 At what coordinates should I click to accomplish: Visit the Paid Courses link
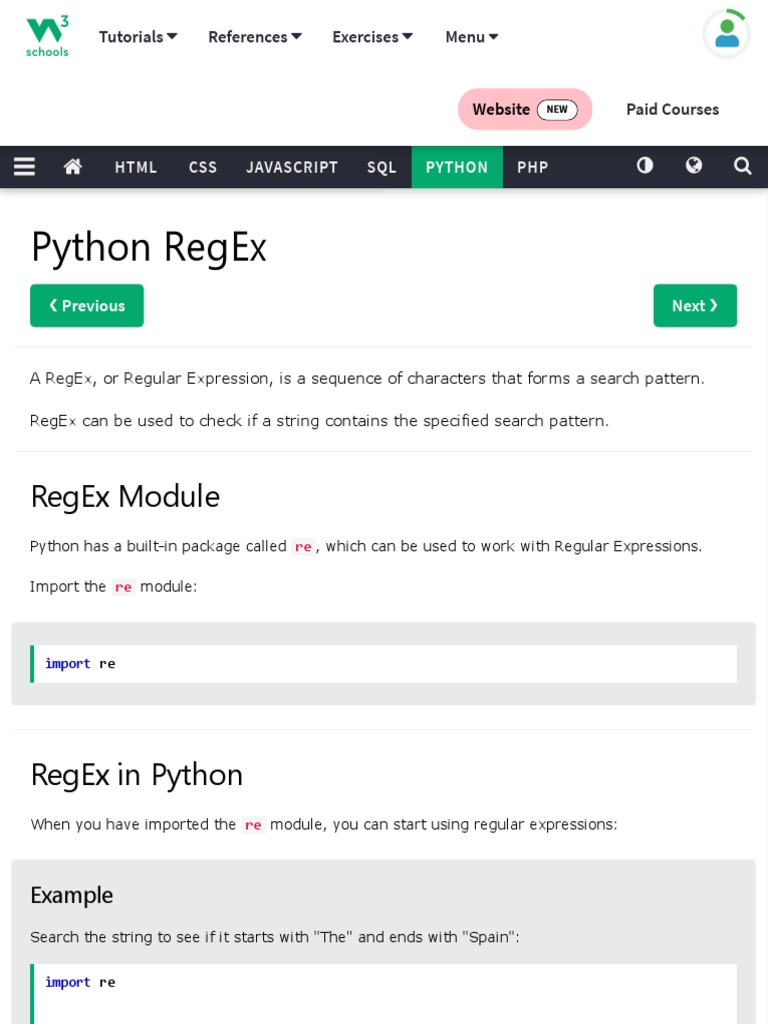pyautogui.click(x=672, y=109)
